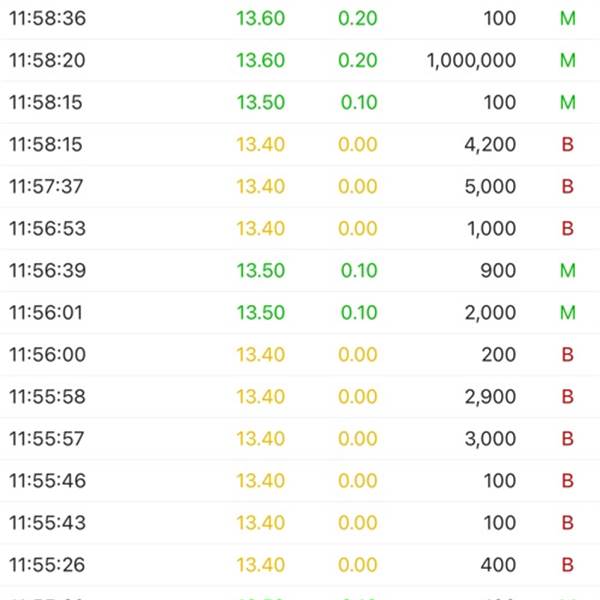600x600 pixels.
Task: Select the 11:55:43 trade row
Action: click(300, 523)
